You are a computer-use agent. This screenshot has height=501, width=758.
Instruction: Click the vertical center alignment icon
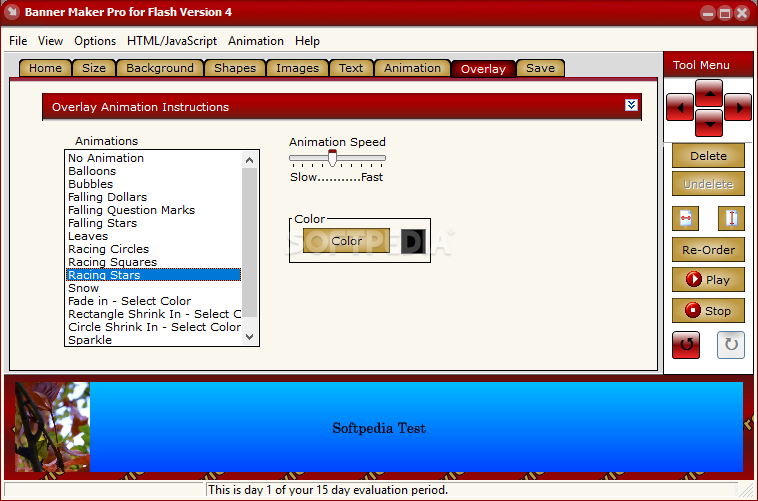click(x=731, y=218)
